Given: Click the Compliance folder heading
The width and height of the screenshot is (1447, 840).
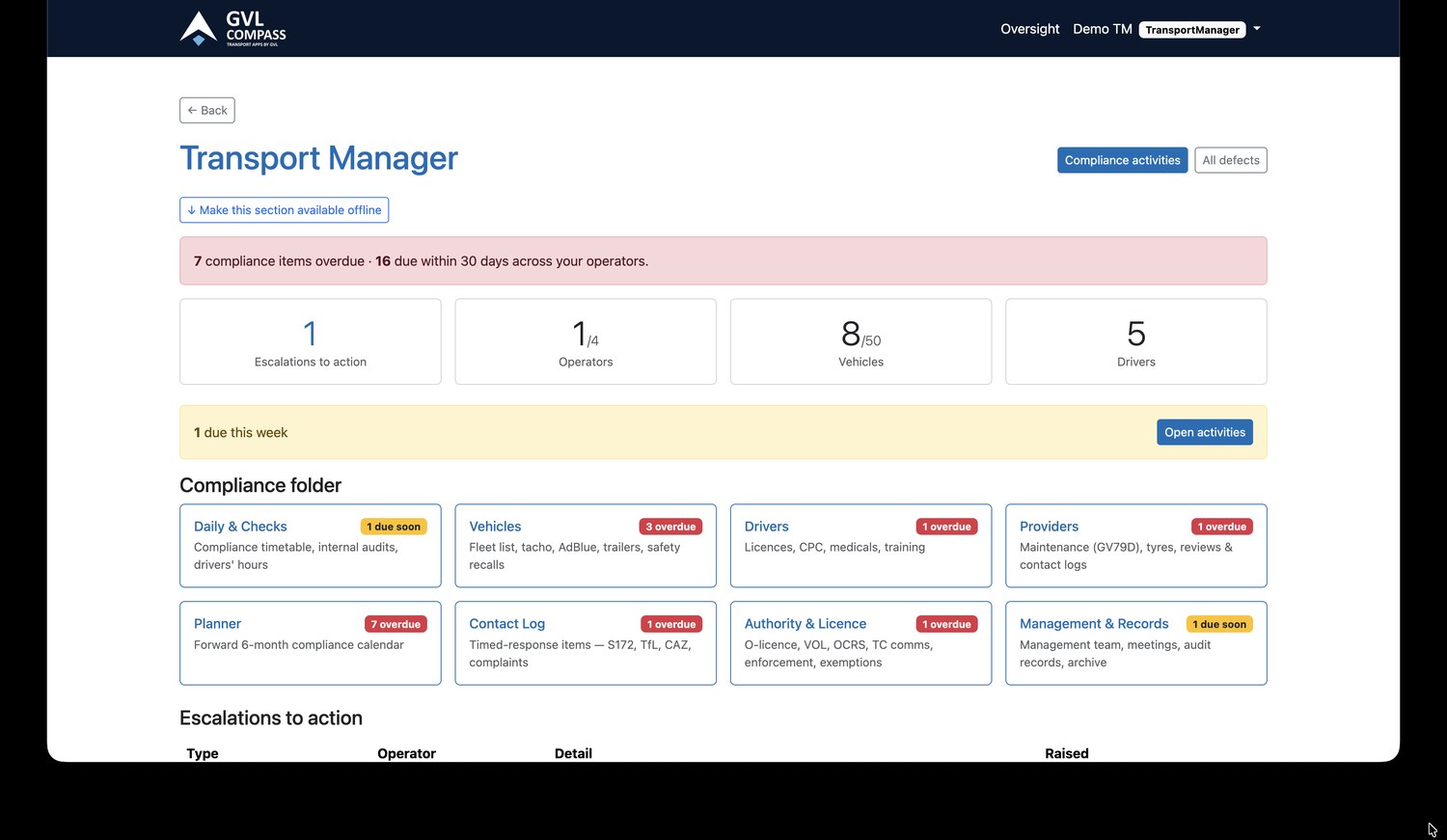Looking at the screenshot, I should [260, 485].
